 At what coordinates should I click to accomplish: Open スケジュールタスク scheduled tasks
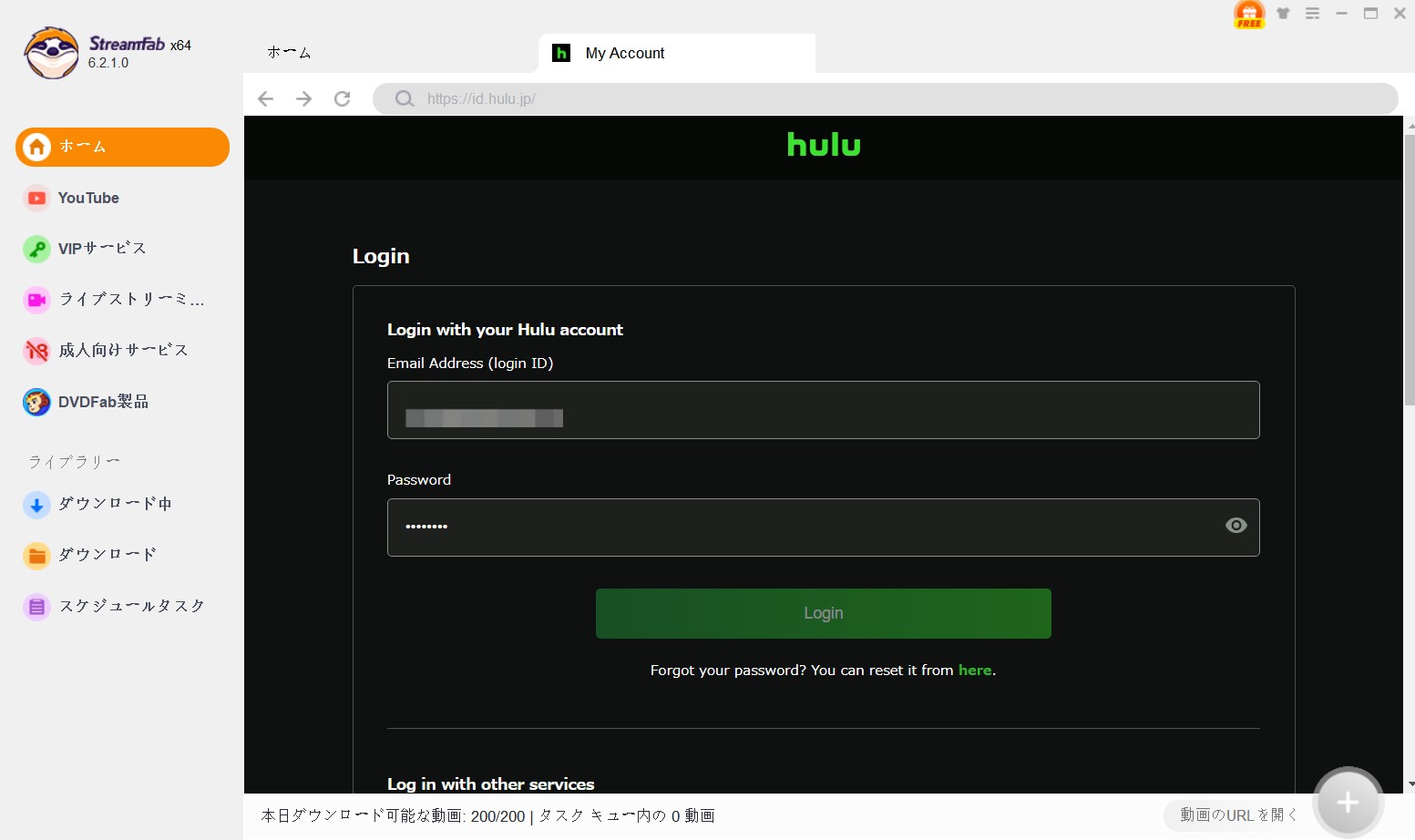click(x=122, y=606)
